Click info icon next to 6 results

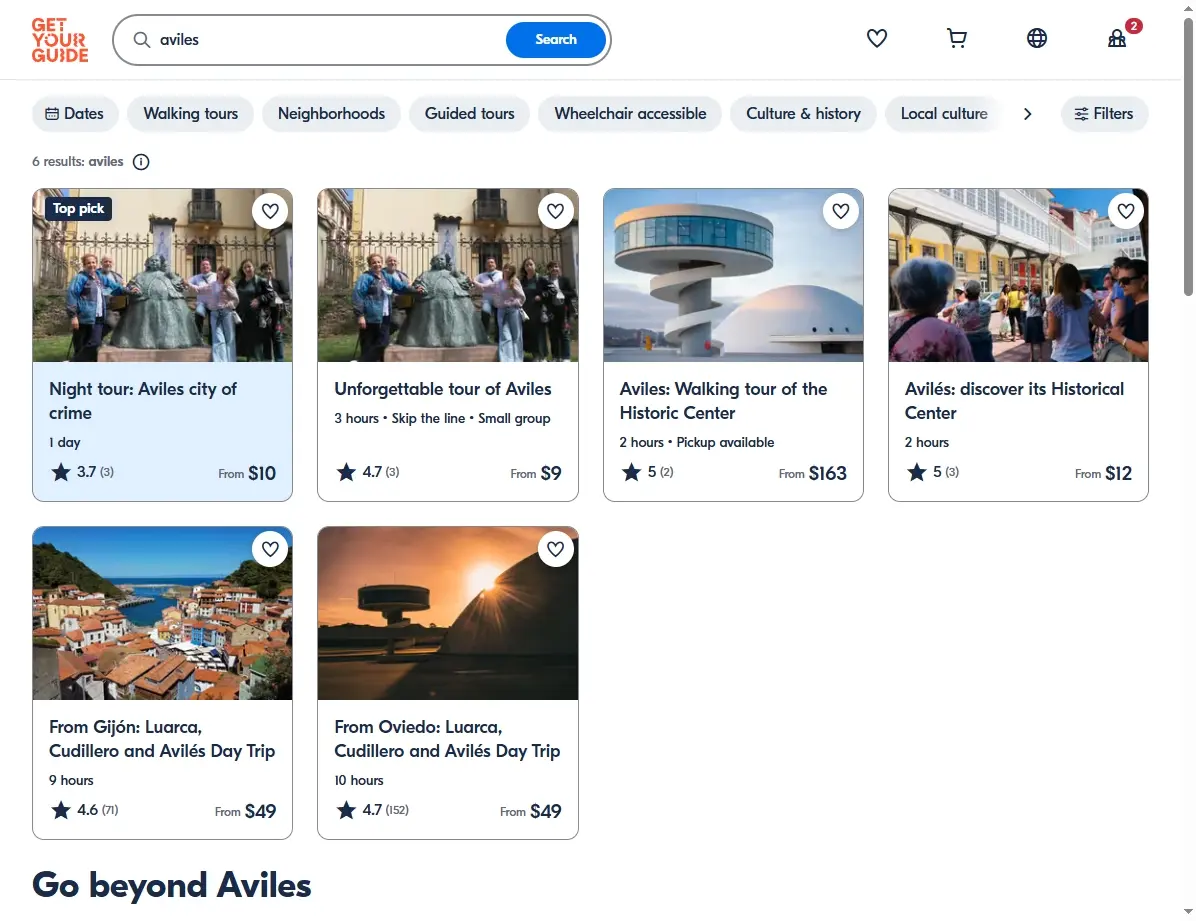coord(141,162)
